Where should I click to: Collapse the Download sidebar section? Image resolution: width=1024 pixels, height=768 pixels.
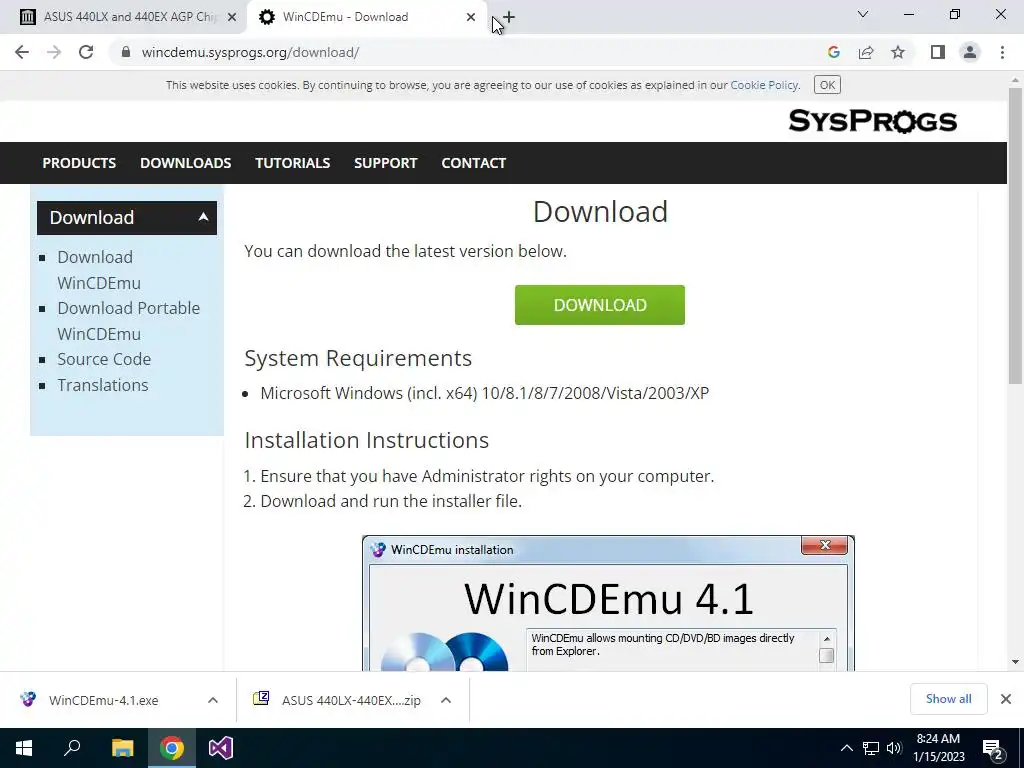pos(127,217)
